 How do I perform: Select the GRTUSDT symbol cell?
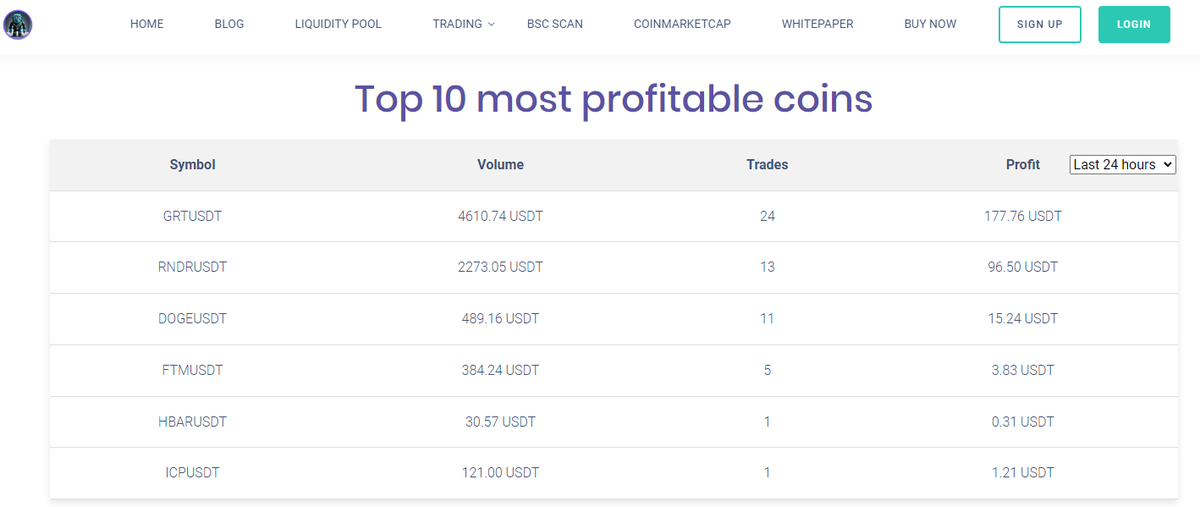(x=192, y=216)
